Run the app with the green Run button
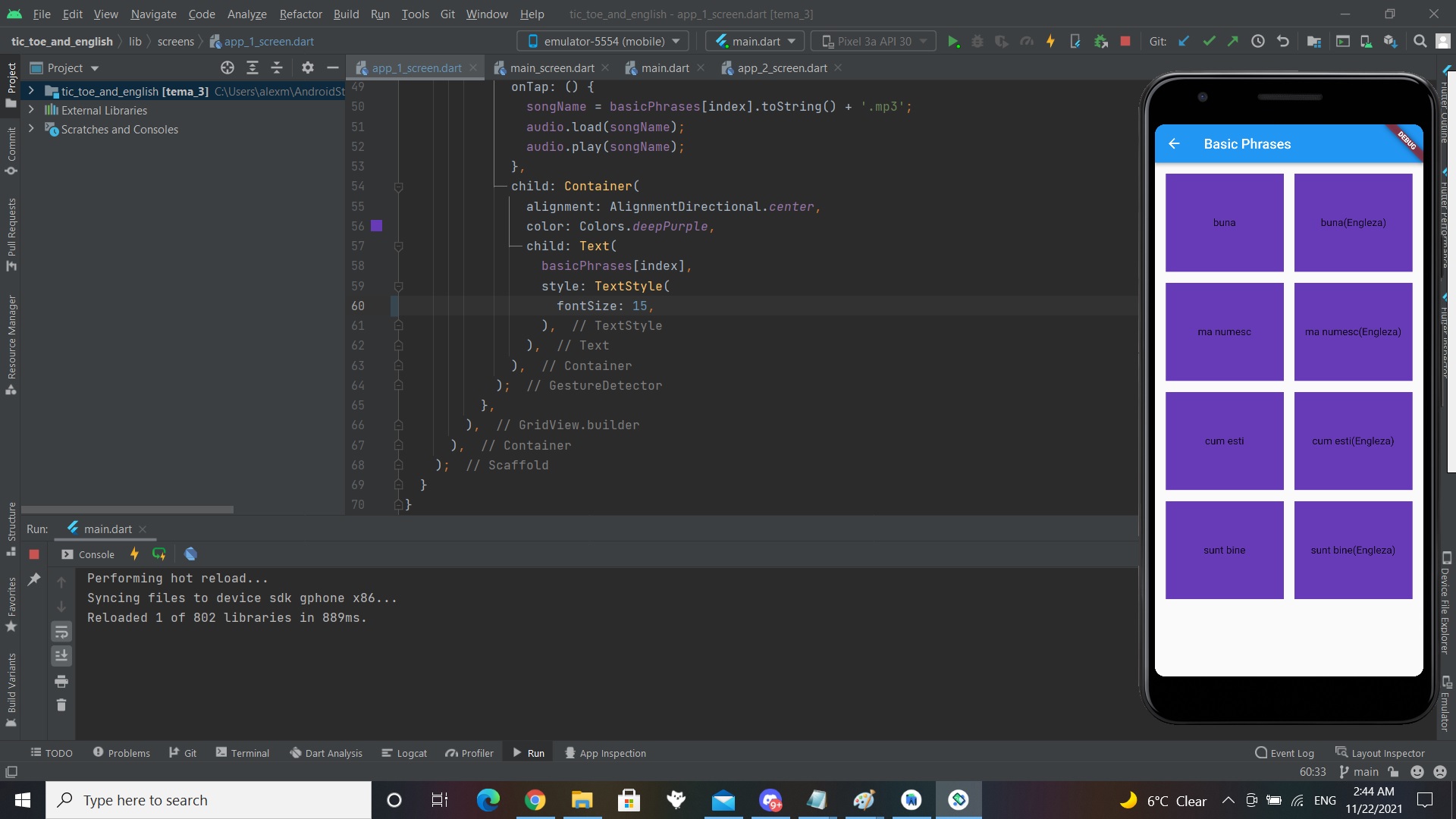This screenshot has width=1456, height=819. (x=954, y=41)
